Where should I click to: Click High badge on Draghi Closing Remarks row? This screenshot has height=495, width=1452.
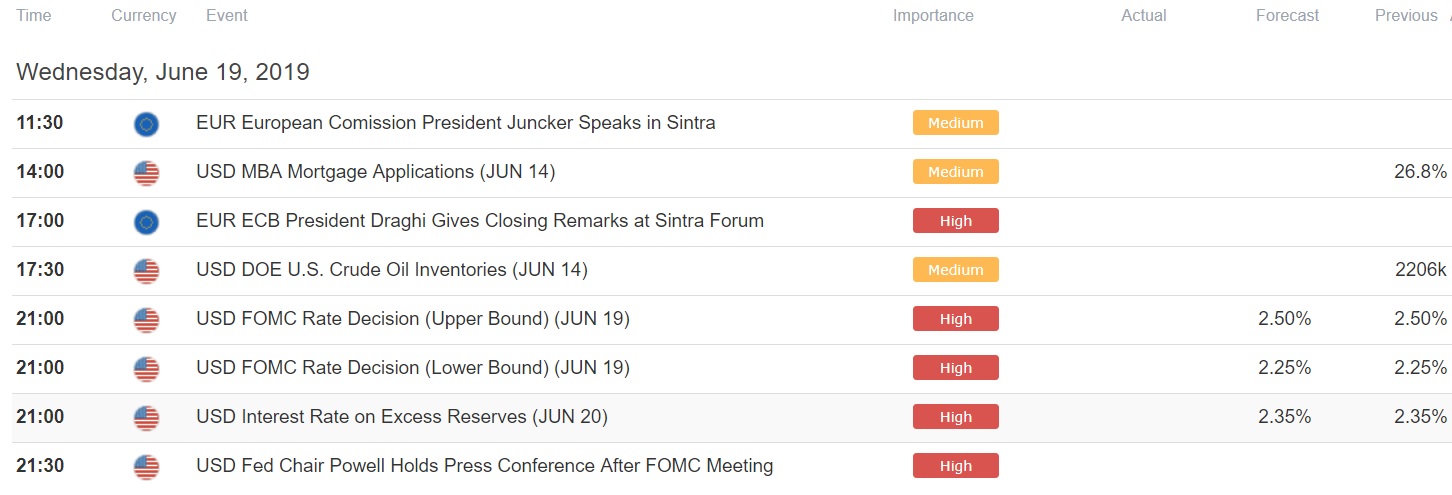pyautogui.click(x=955, y=221)
